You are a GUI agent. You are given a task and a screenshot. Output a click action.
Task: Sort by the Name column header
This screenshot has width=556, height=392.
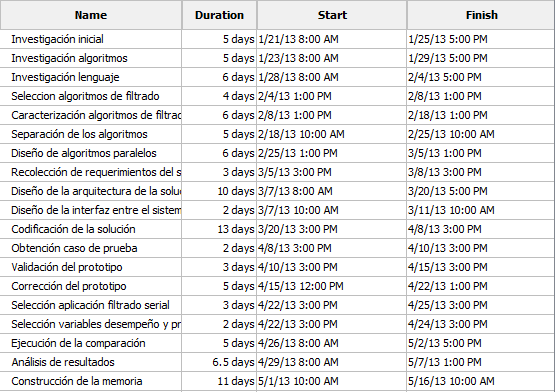tap(91, 15)
